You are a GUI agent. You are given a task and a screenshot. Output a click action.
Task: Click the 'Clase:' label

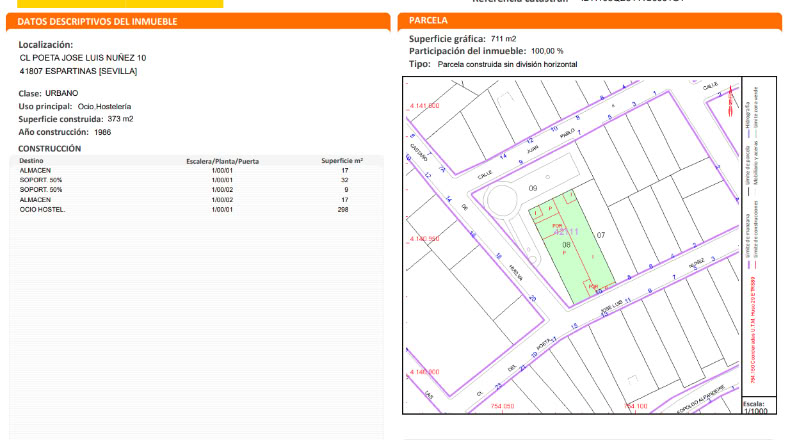click(x=30, y=94)
